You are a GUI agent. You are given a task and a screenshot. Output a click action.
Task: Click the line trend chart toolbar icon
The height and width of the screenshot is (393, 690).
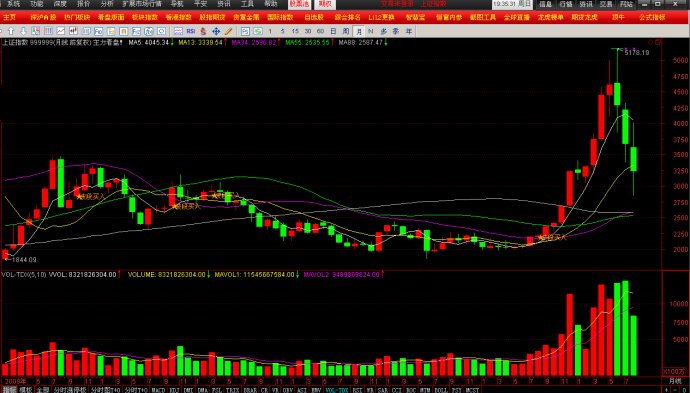(61, 31)
